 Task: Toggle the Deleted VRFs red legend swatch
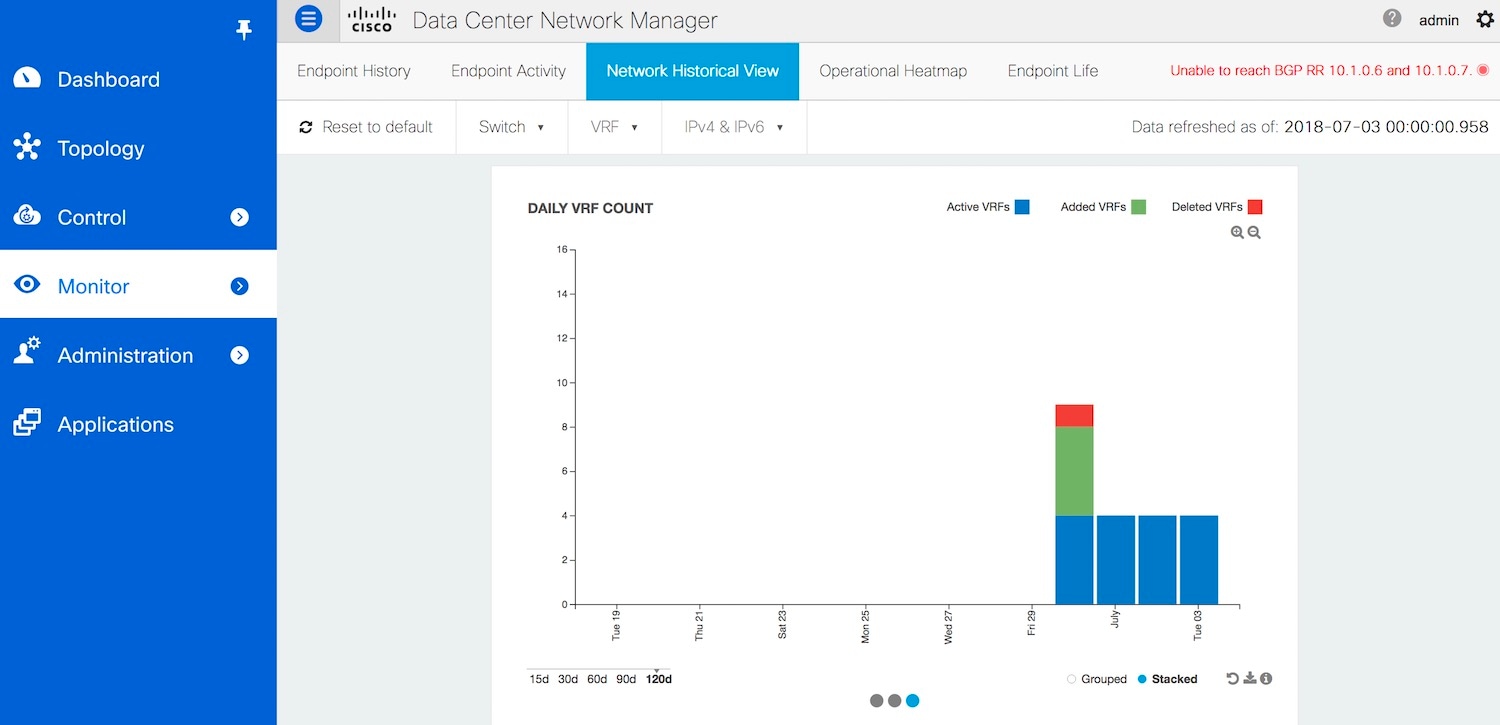[x=1255, y=207]
